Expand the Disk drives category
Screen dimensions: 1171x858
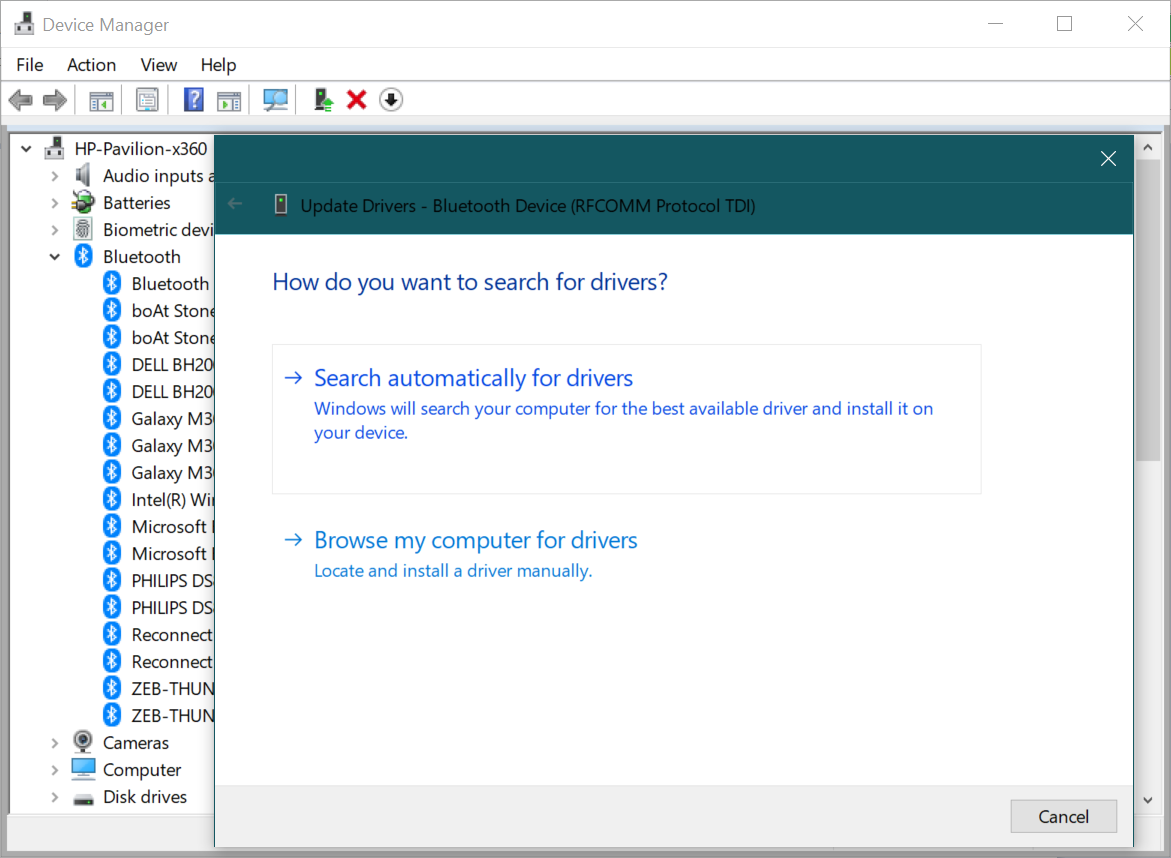[55, 796]
